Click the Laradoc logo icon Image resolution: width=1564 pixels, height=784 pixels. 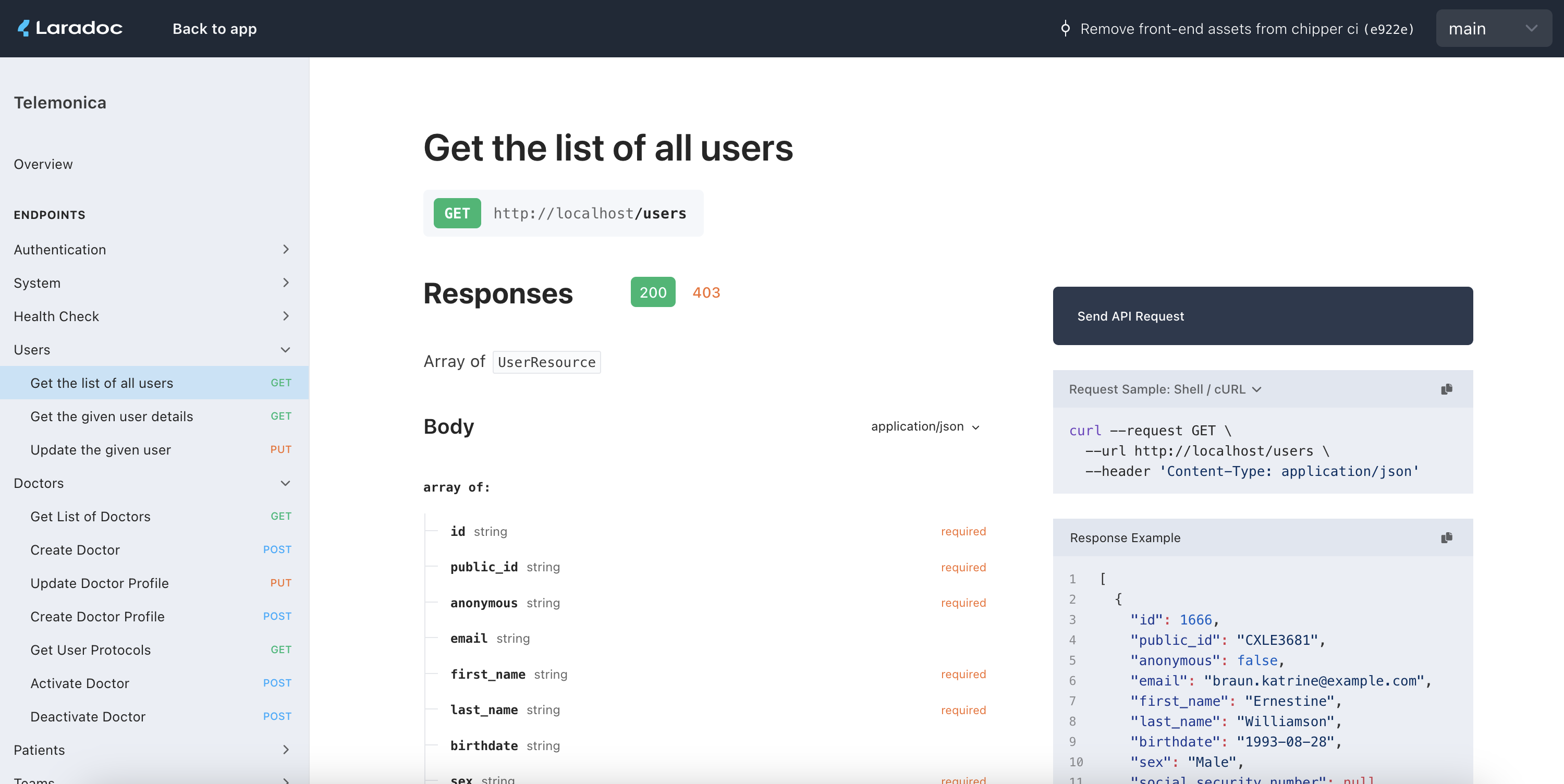coord(23,28)
